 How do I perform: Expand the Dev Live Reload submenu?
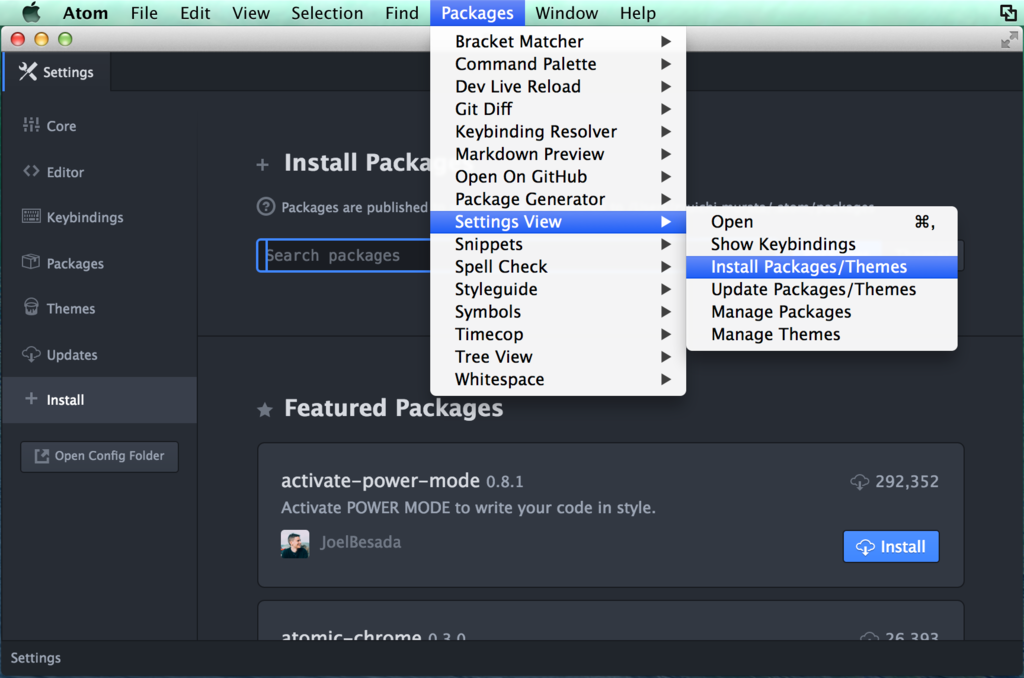coord(558,86)
